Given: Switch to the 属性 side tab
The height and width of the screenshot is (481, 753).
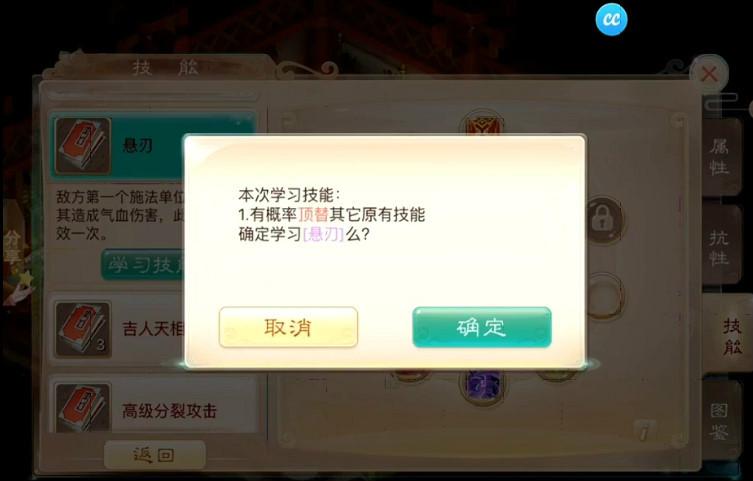Looking at the screenshot, I should 719,156.
